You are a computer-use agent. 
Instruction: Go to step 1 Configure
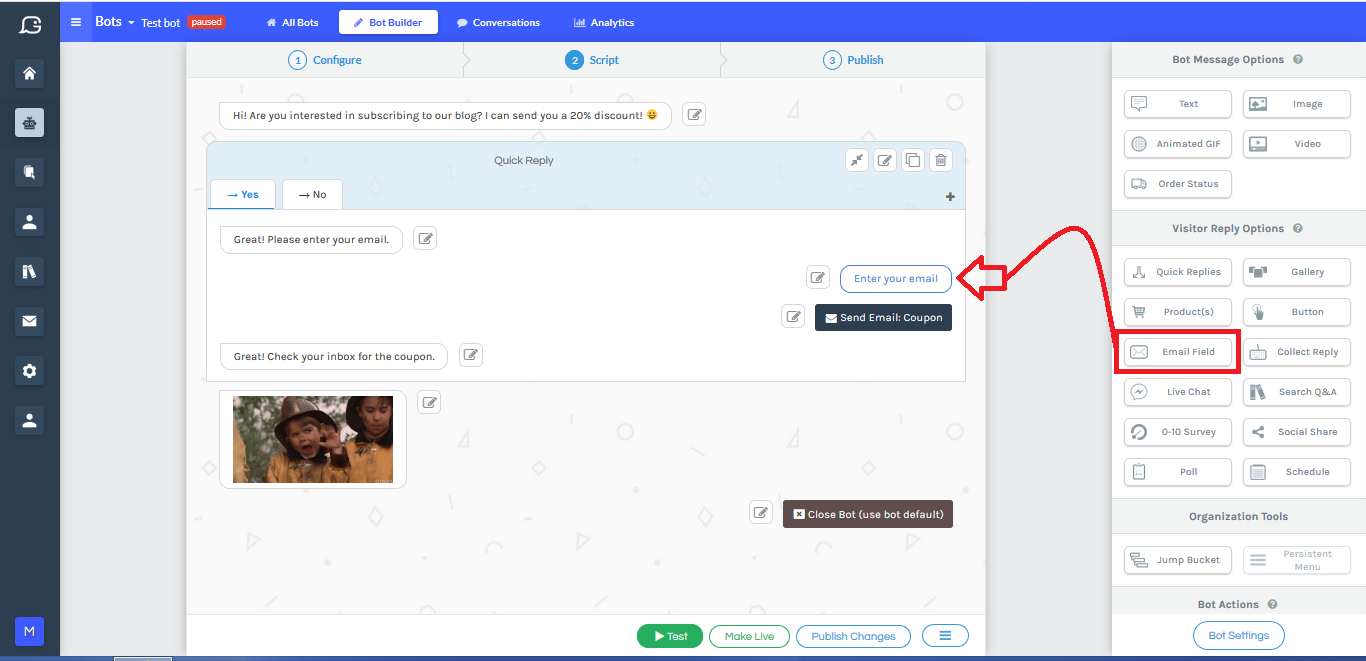click(325, 60)
